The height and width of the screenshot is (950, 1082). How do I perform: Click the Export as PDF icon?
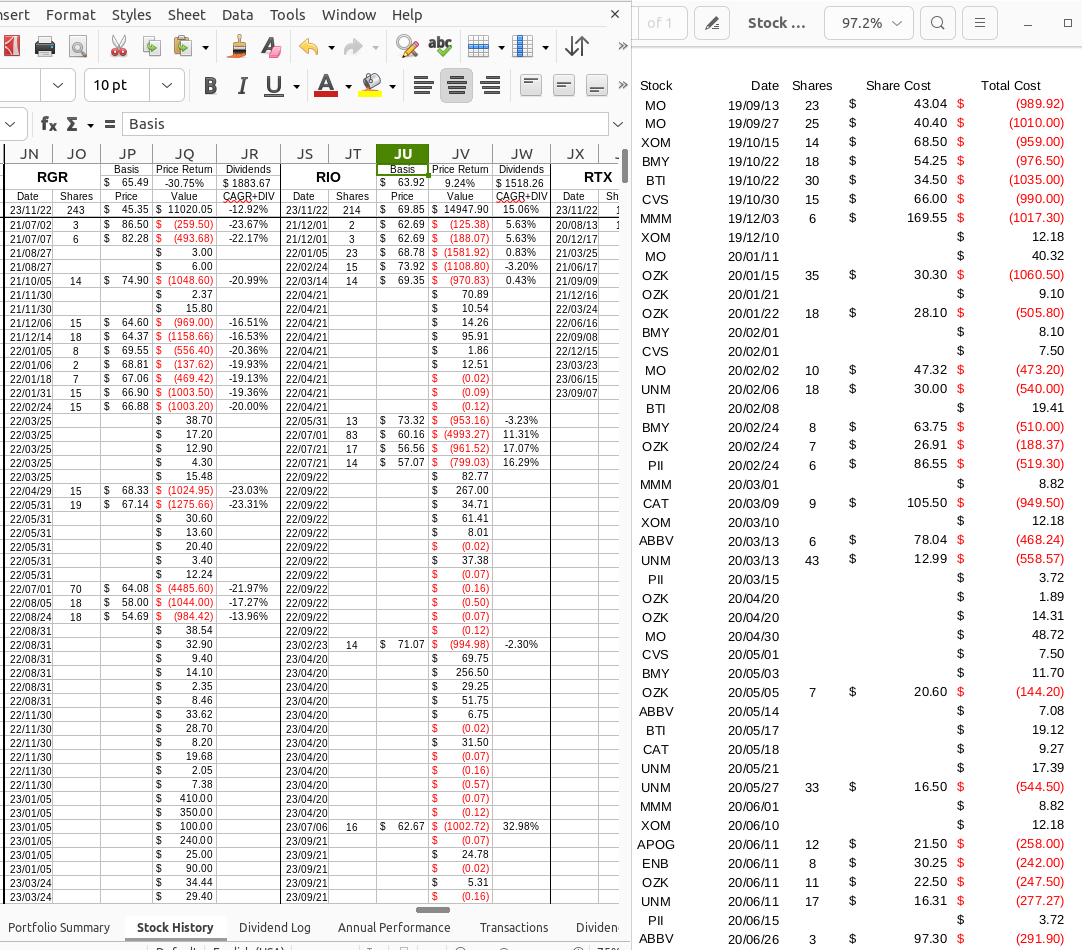[10, 47]
